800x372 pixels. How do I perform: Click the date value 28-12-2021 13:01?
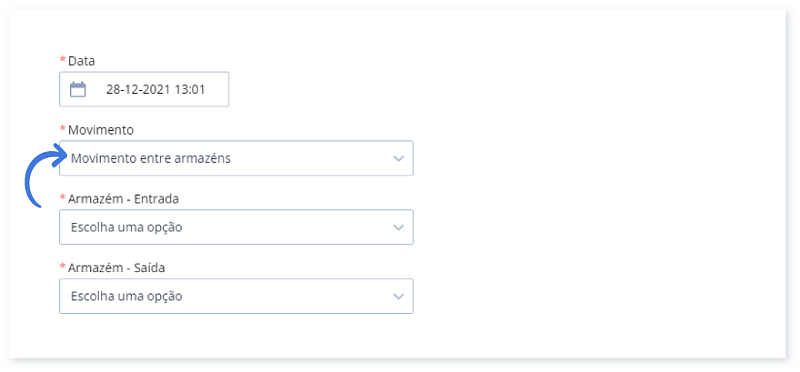point(156,90)
